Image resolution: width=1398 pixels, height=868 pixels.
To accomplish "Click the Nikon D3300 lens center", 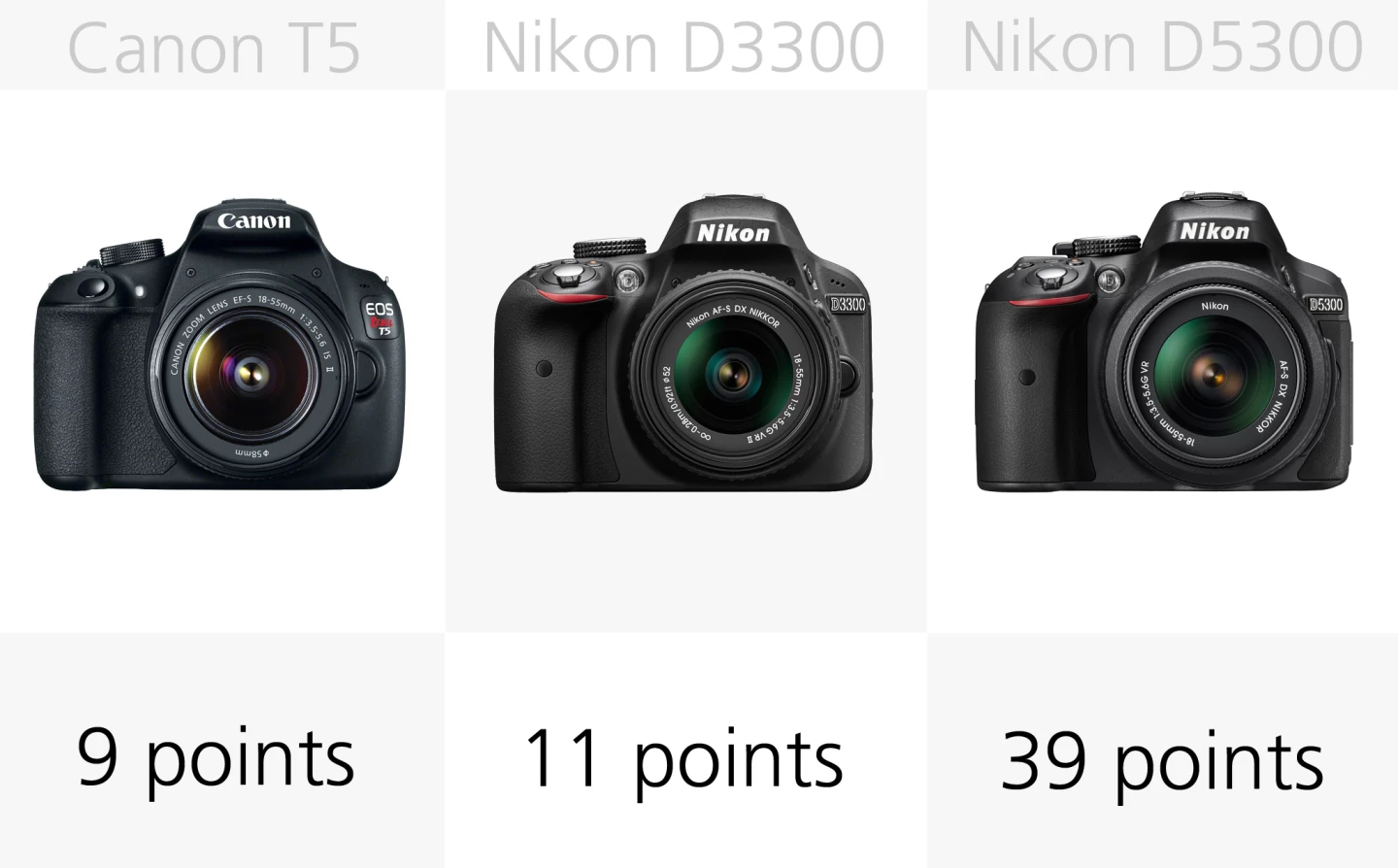I will click(733, 372).
